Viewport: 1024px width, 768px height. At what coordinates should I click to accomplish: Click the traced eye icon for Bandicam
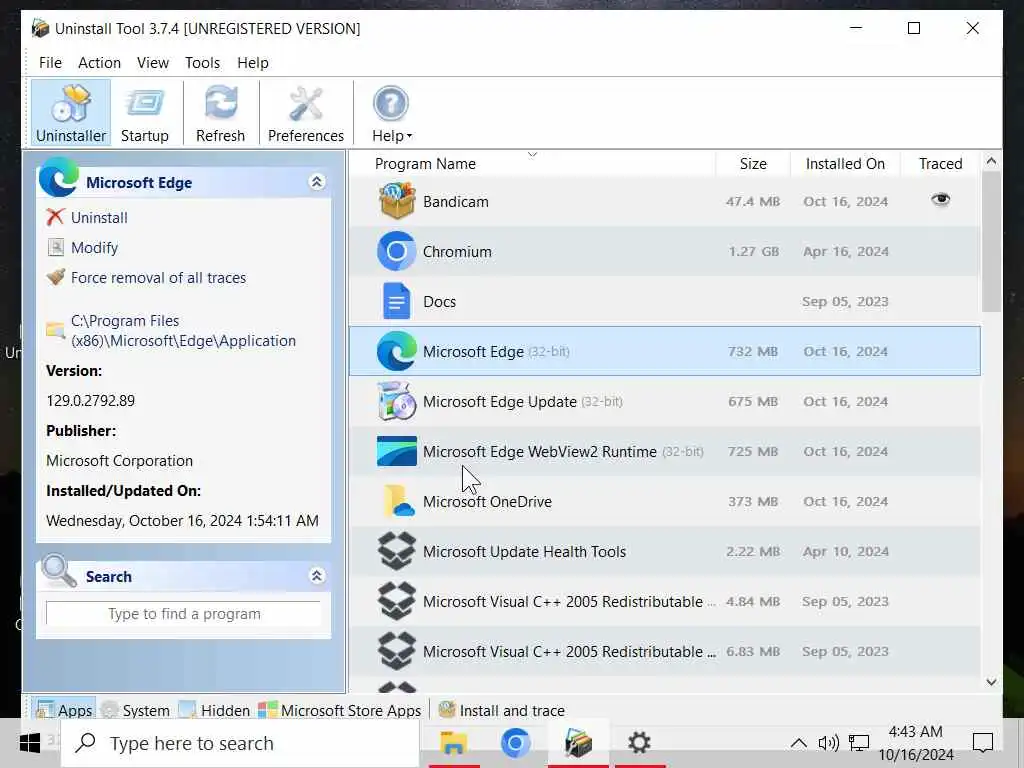coord(940,199)
